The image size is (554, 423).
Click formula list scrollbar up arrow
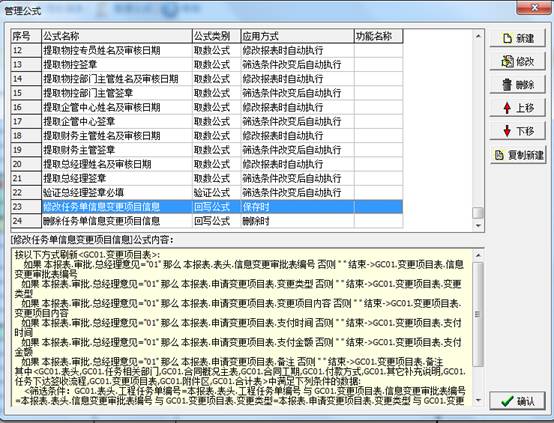[x=478, y=36]
